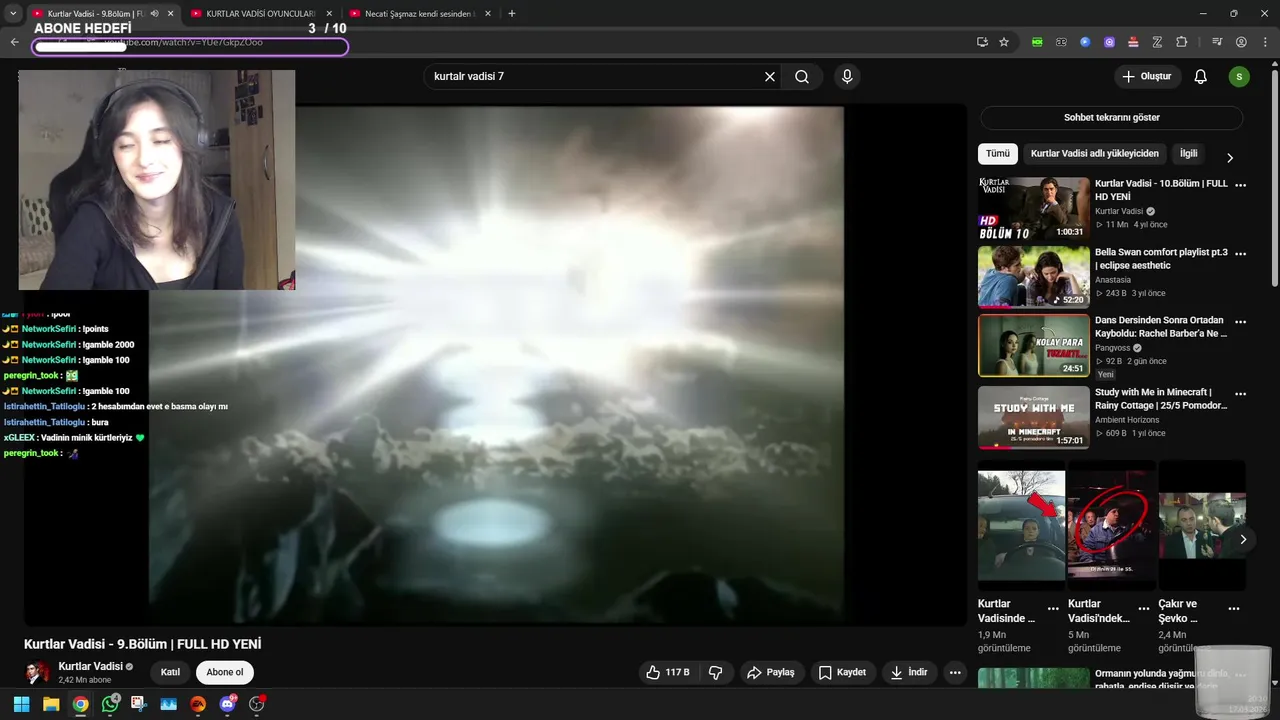Open Snipping Tool from the taskbar
Image resolution: width=1280 pixels, height=720 pixels.
tap(138, 704)
